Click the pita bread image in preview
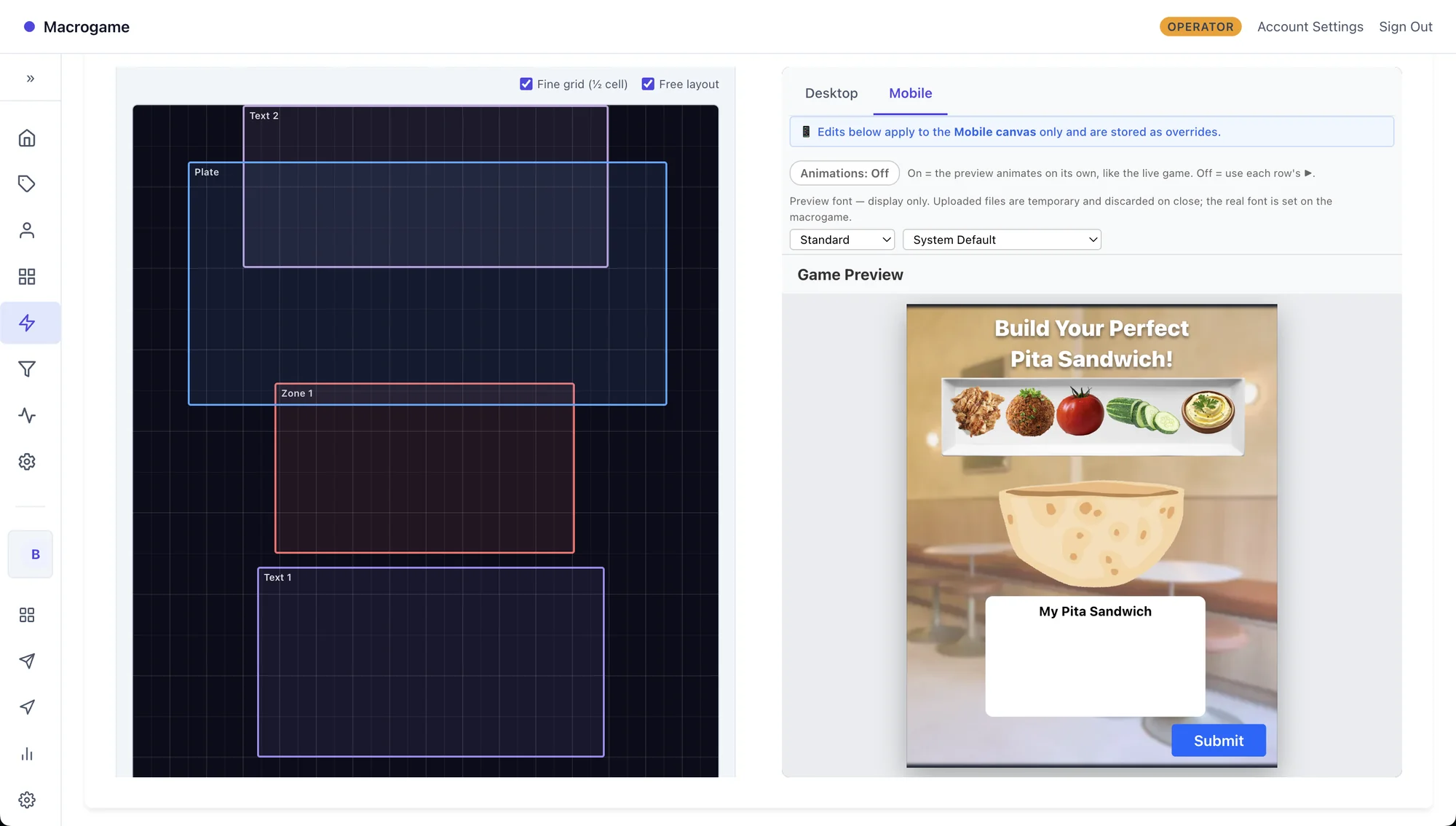The height and width of the screenshot is (826, 1456). [1091, 534]
